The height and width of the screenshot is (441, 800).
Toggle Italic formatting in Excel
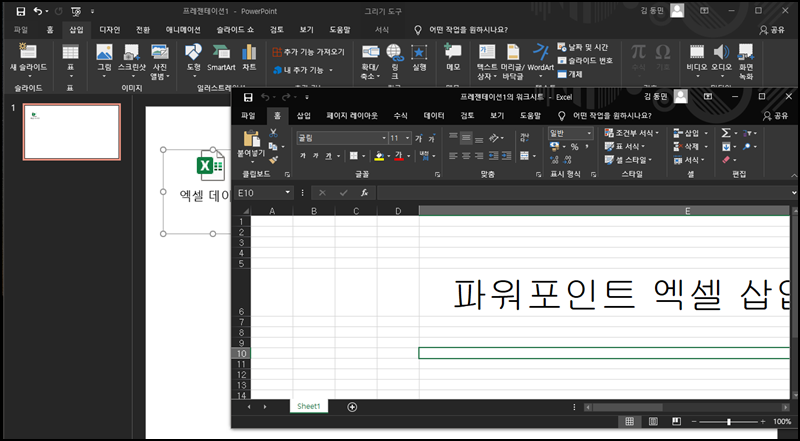click(x=316, y=156)
